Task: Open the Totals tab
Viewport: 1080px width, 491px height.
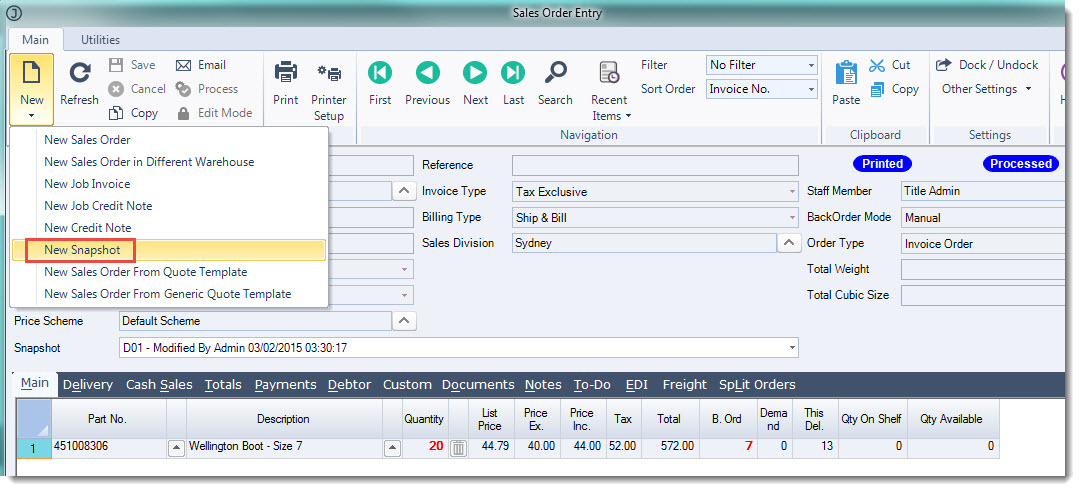Action: [x=223, y=385]
